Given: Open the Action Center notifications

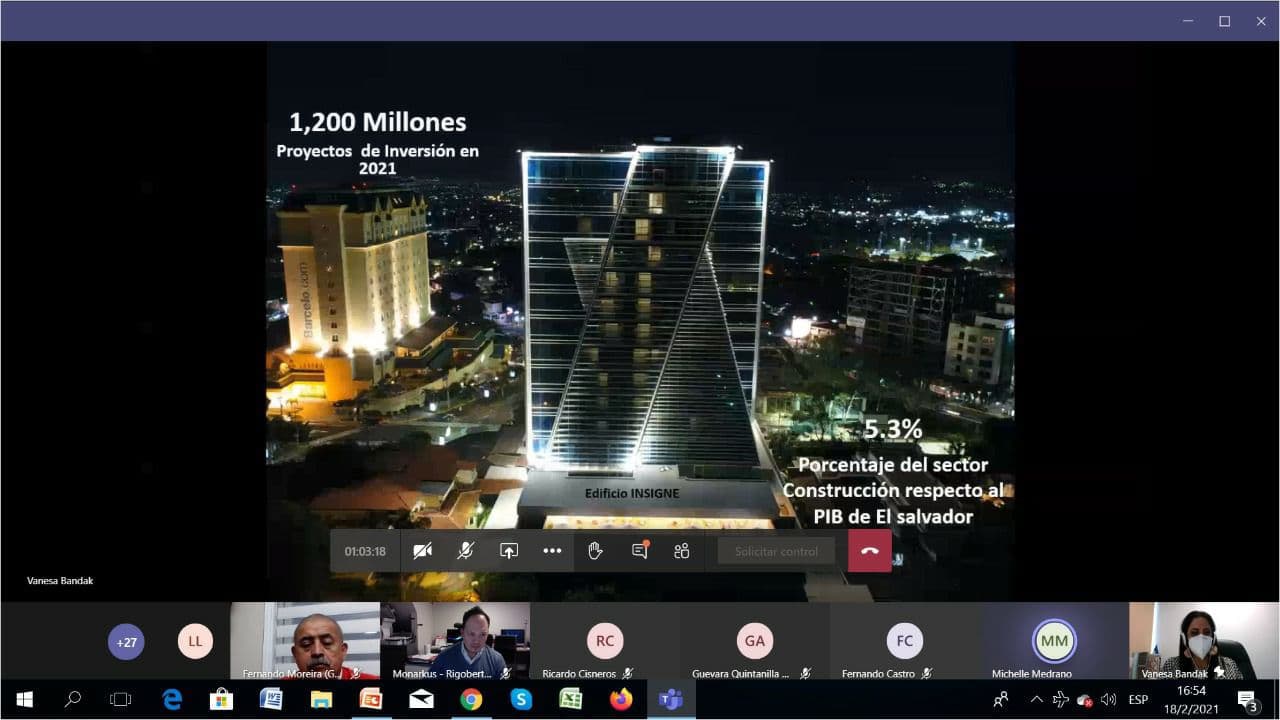Looking at the screenshot, I should coord(1248,699).
